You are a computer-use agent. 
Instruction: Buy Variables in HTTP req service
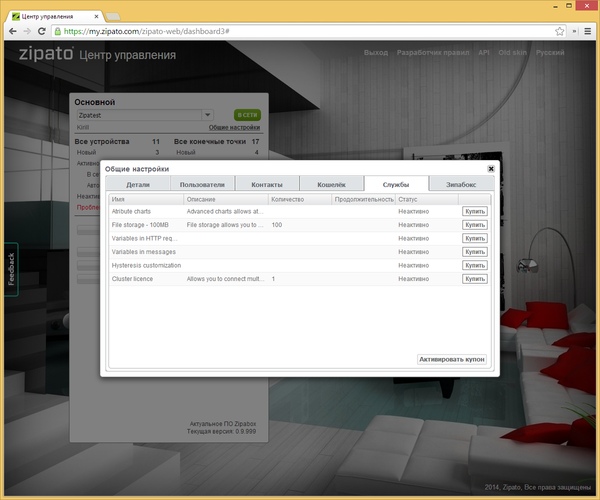coord(475,238)
